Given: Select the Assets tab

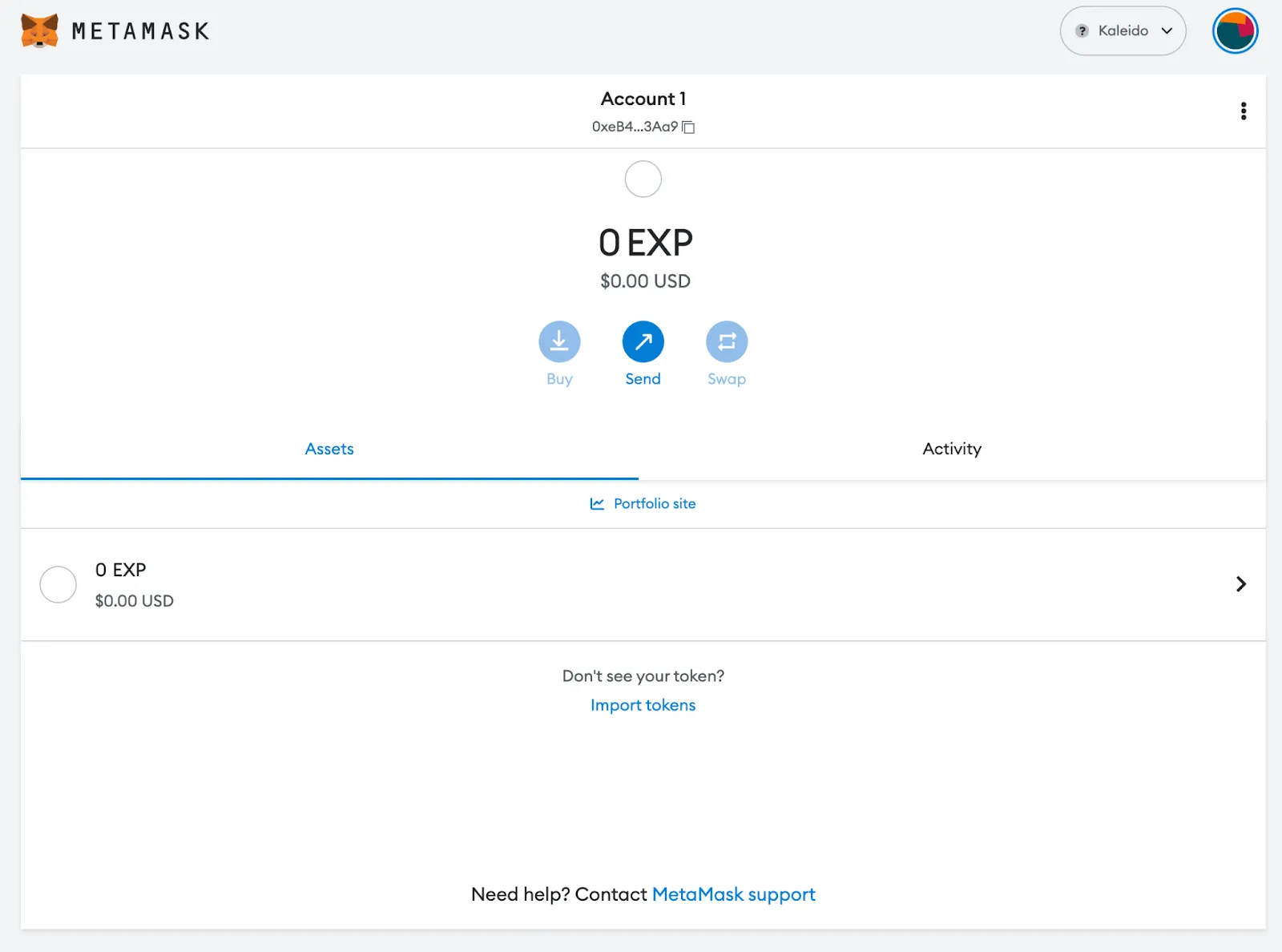Looking at the screenshot, I should [329, 449].
